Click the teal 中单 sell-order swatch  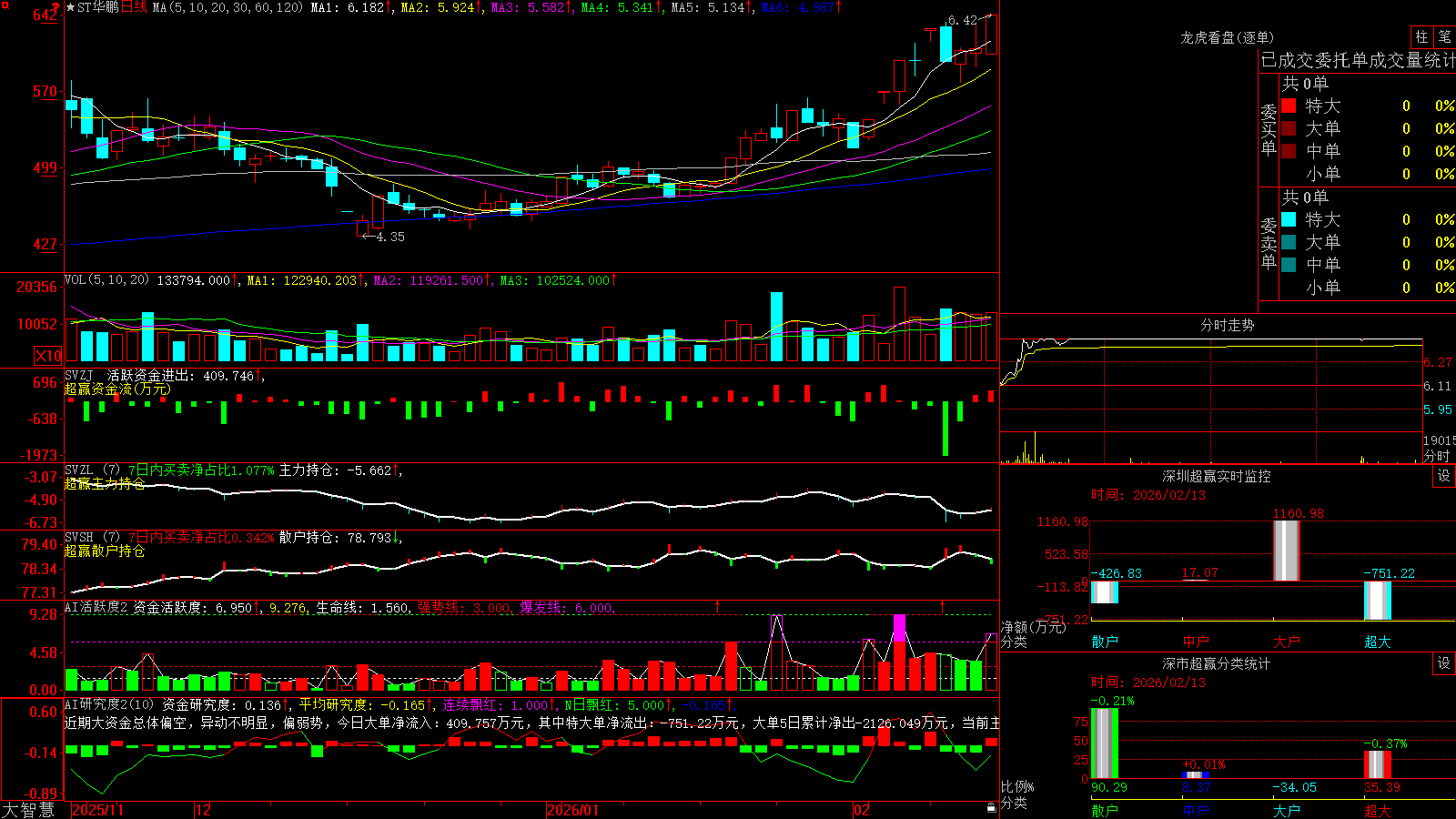coord(1289,265)
